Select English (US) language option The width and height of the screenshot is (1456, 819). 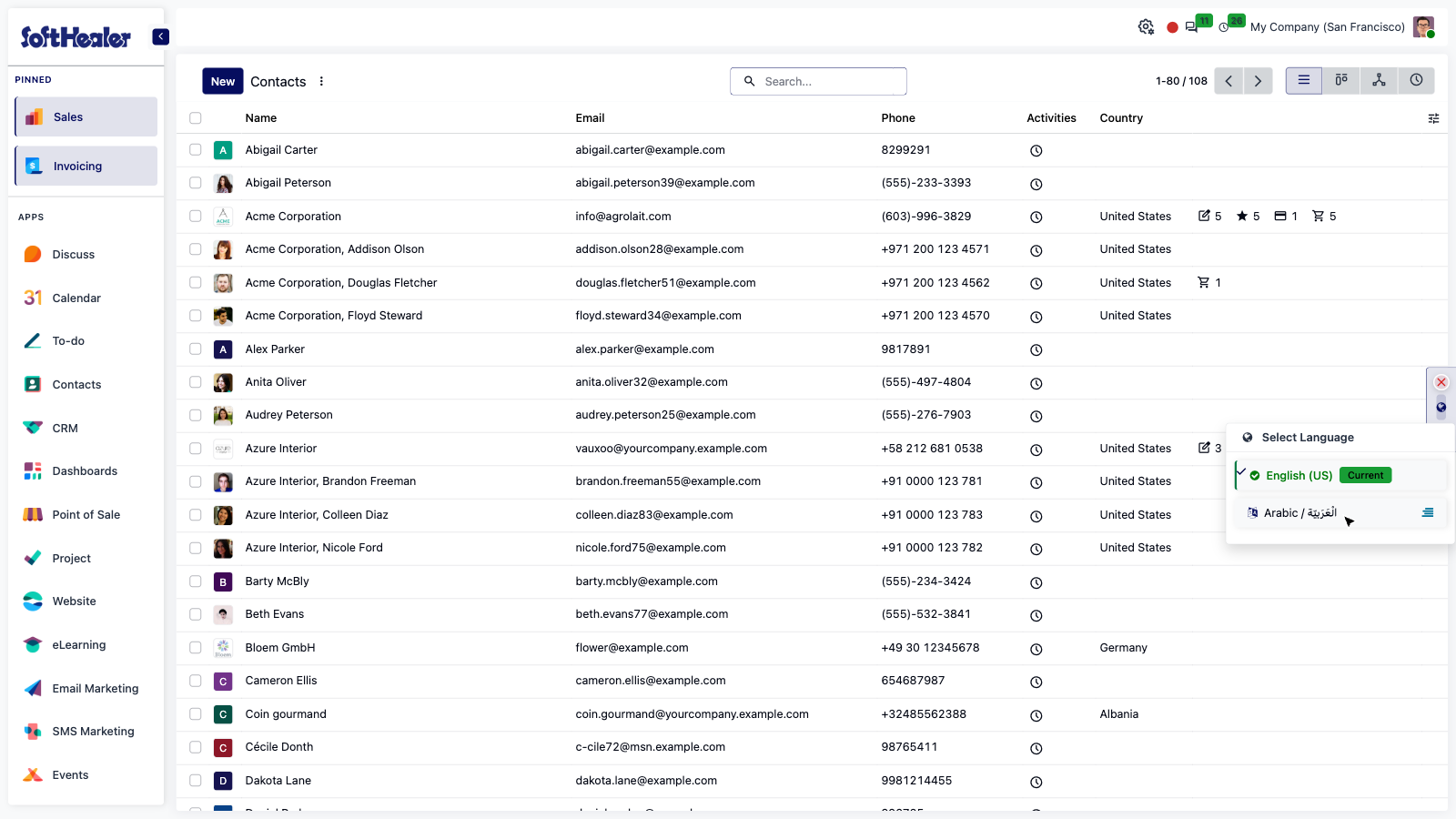1340,475
